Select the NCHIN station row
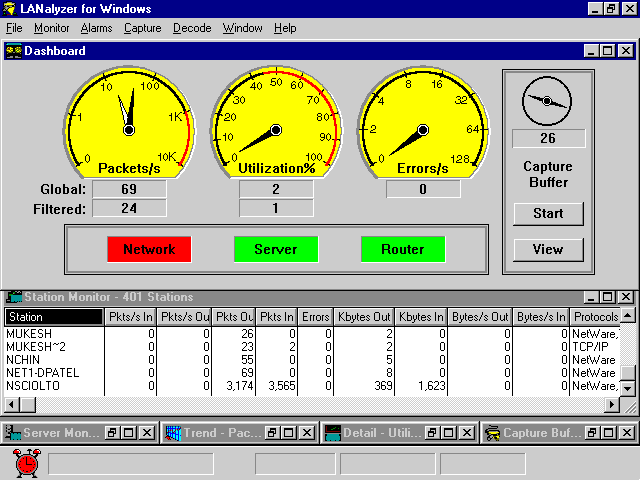 pyautogui.click(x=312, y=360)
